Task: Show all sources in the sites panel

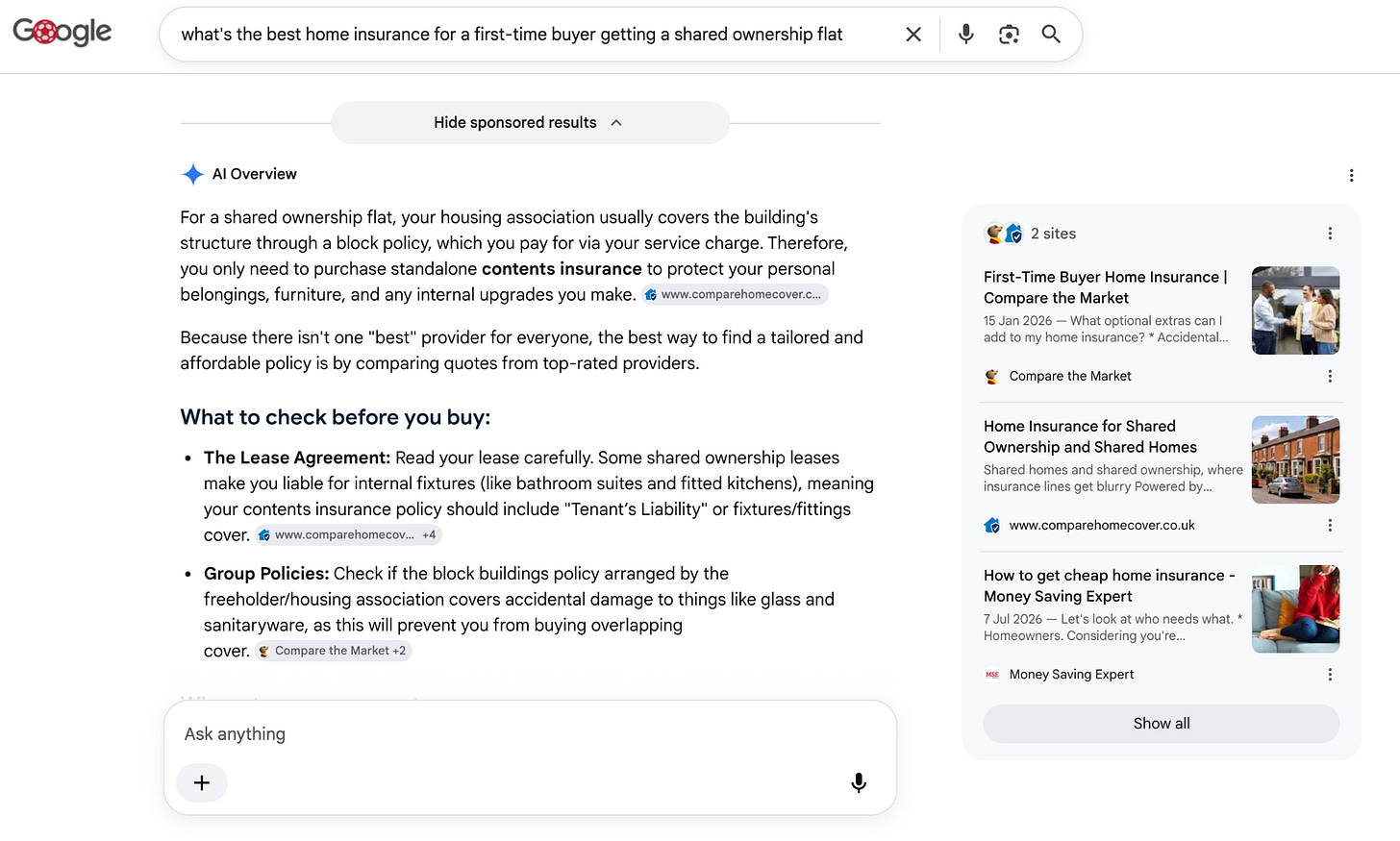Action: (1162, 724)
